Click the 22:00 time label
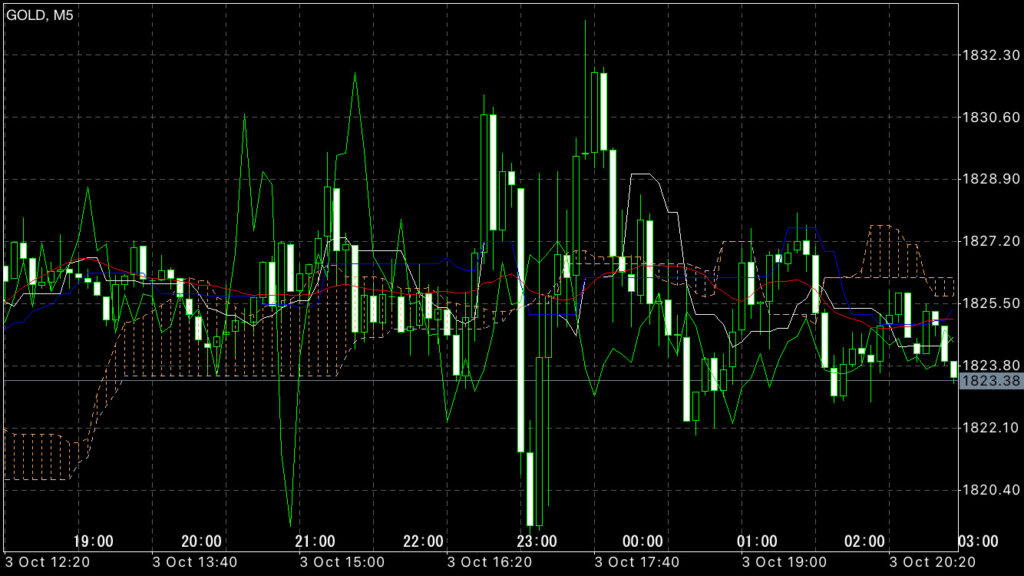1024x576 pixels. (423, 541)
